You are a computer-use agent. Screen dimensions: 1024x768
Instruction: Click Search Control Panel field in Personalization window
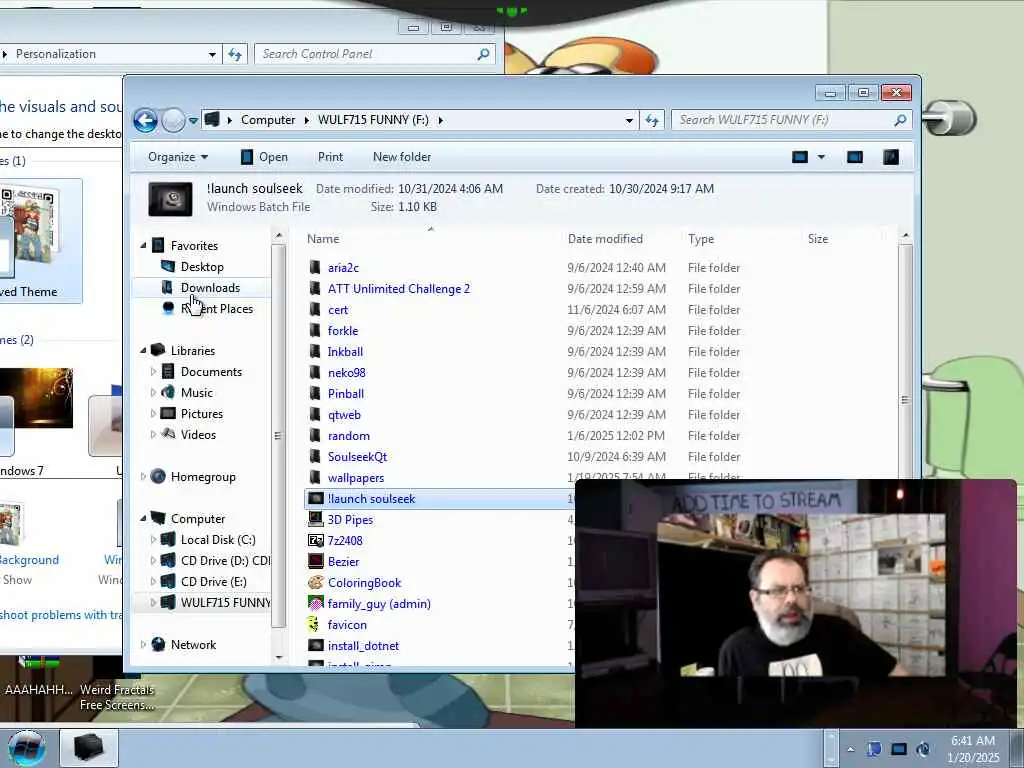pos(374,54)
